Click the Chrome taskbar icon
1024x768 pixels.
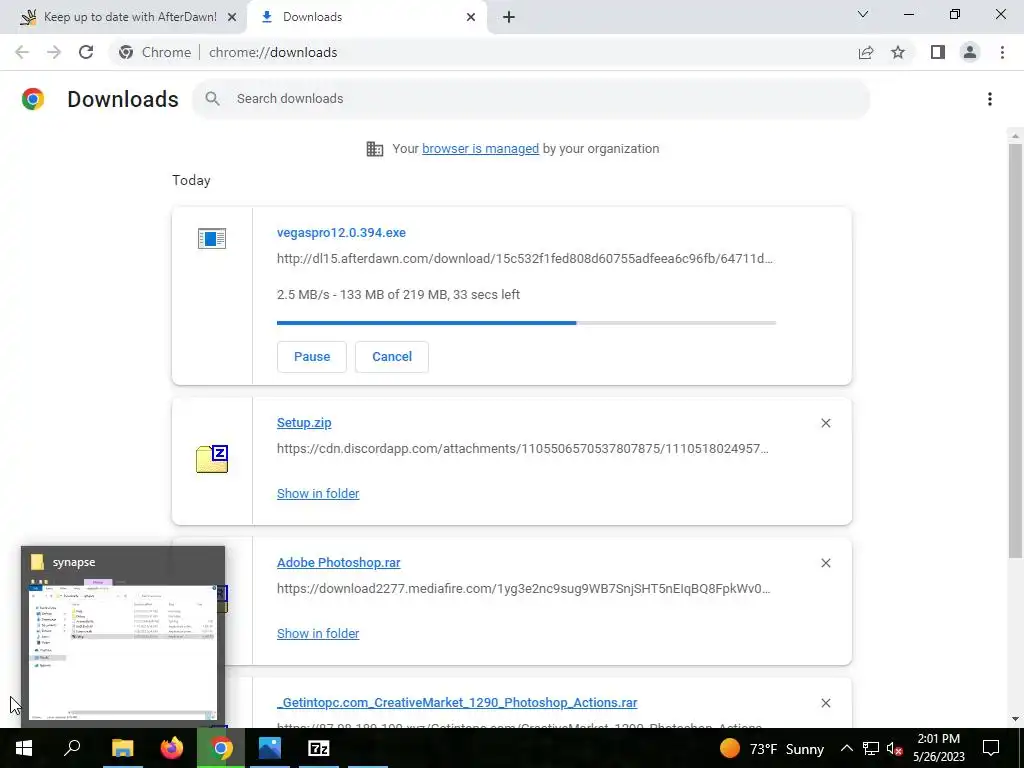pos(221,748)
